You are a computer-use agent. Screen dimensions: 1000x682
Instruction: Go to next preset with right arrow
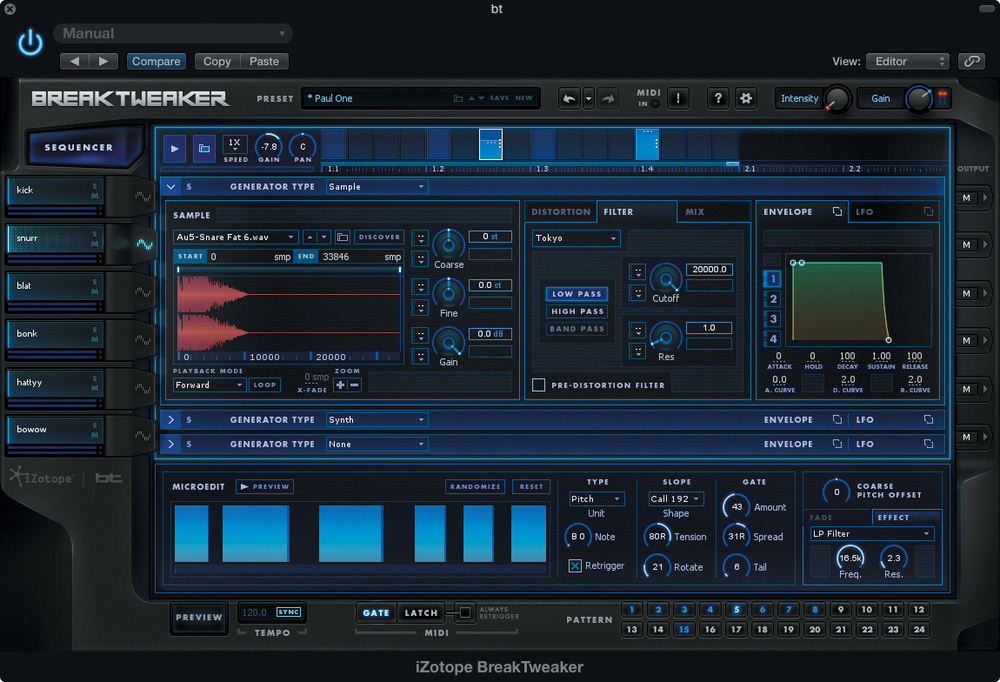coord(103,61)
